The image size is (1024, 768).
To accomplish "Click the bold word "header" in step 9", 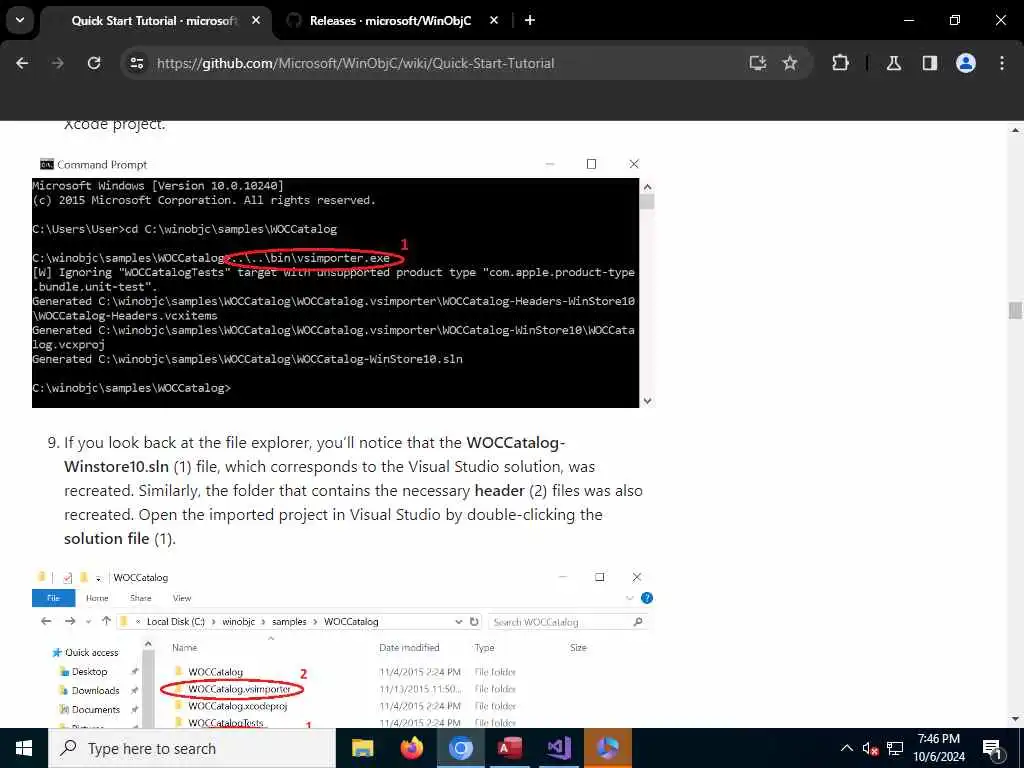I will [x=500, y=490].
